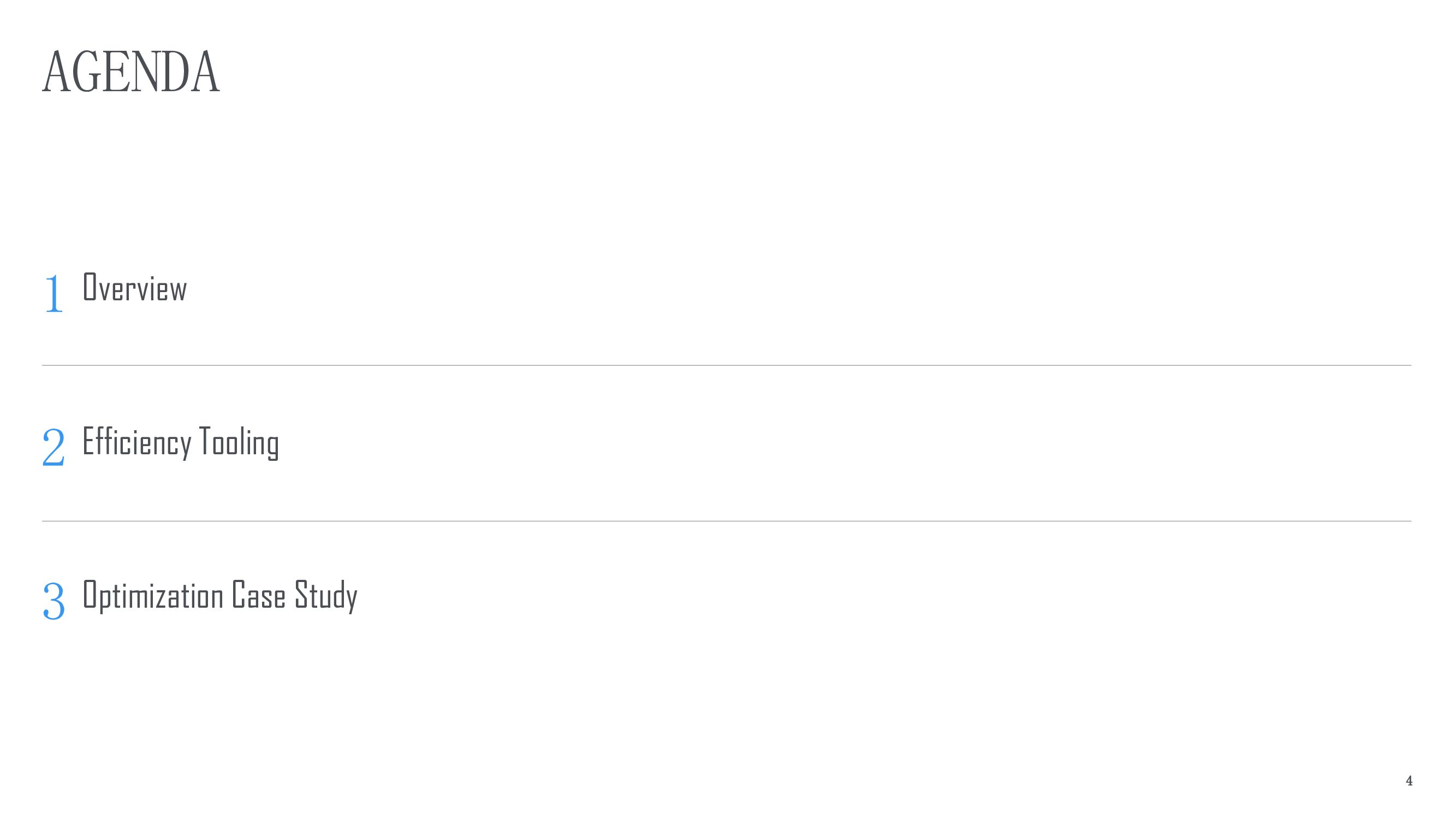Click the capital S in Study
The height and width of the screenshot is (819, 1456).
(301, 594)
